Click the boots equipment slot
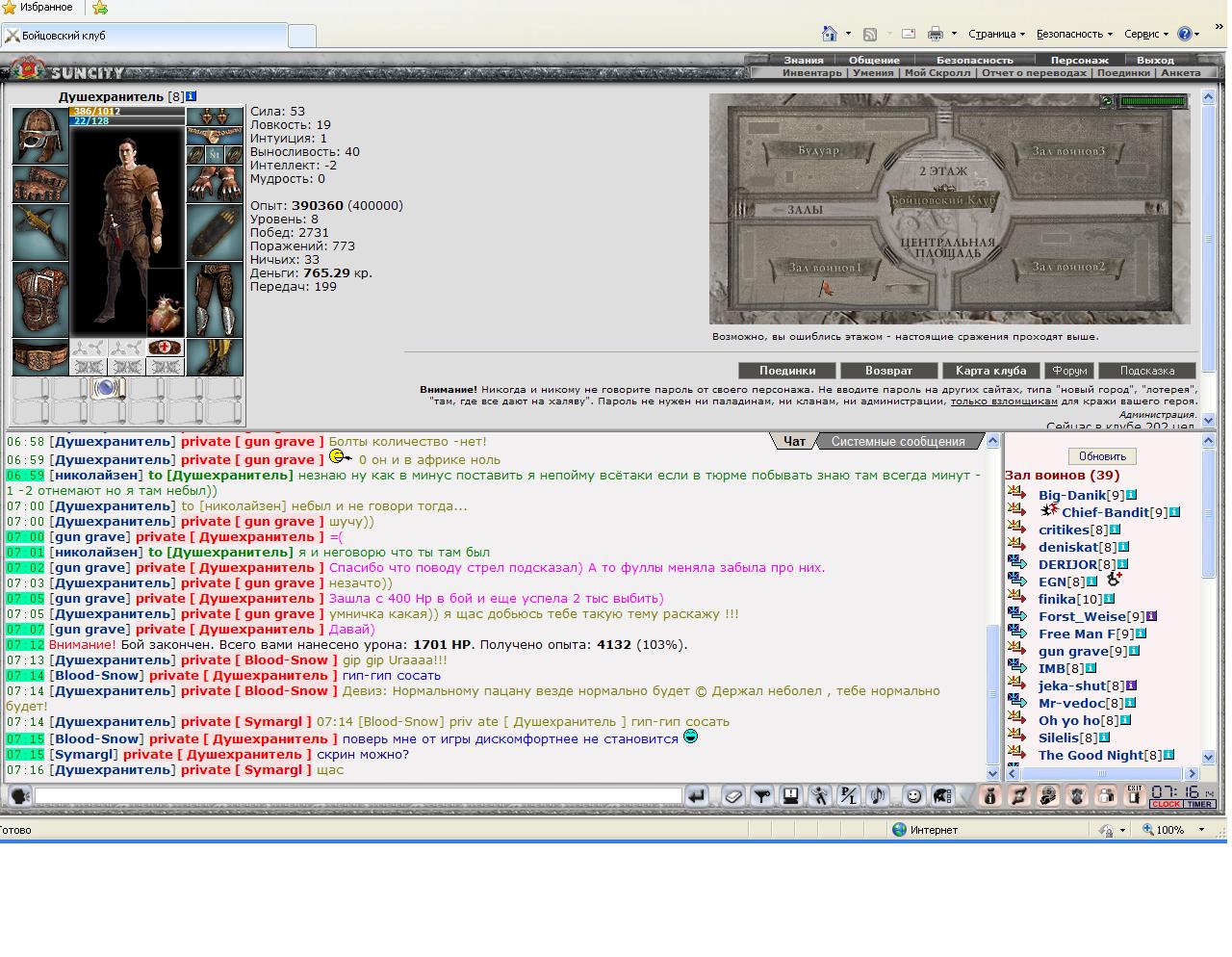 [x=215, y=357]
